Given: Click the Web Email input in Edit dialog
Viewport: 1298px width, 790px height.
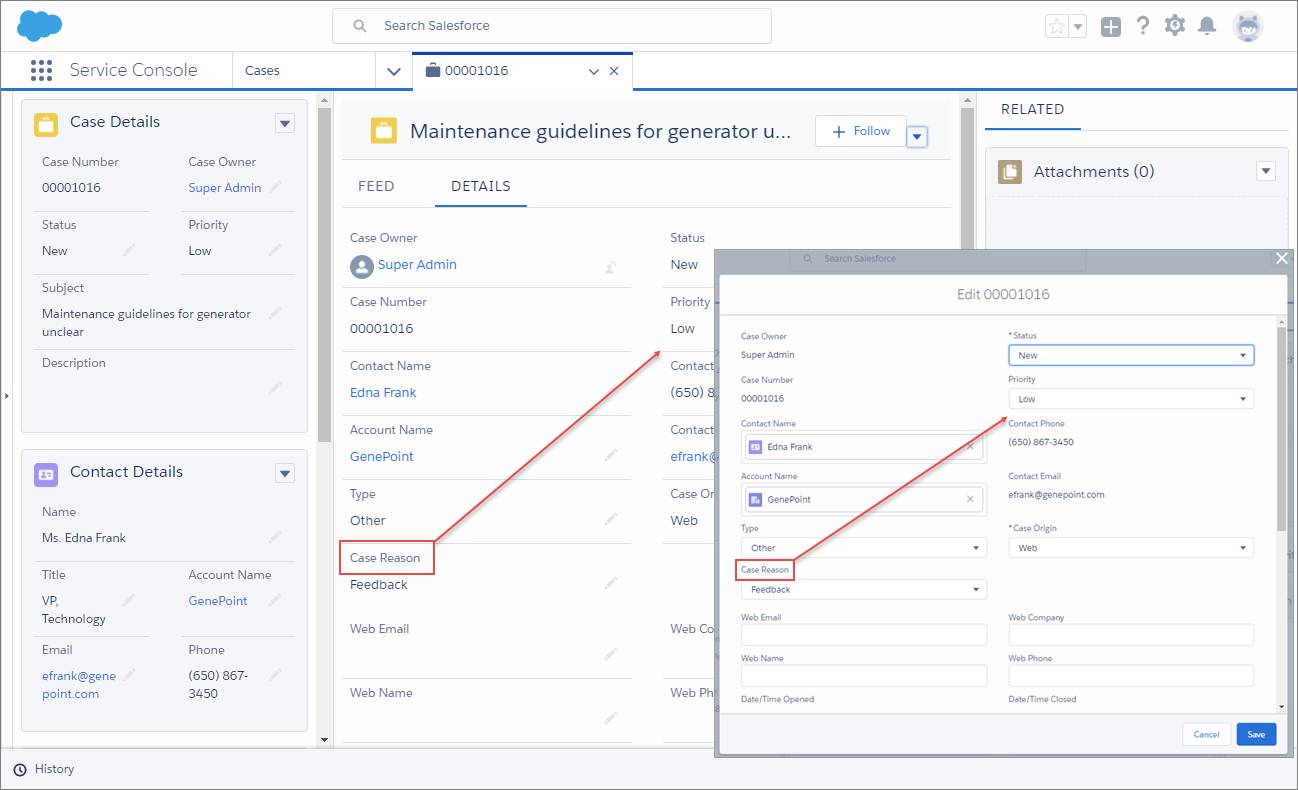Looking at the screenshot, I should [x=864, y=635].
